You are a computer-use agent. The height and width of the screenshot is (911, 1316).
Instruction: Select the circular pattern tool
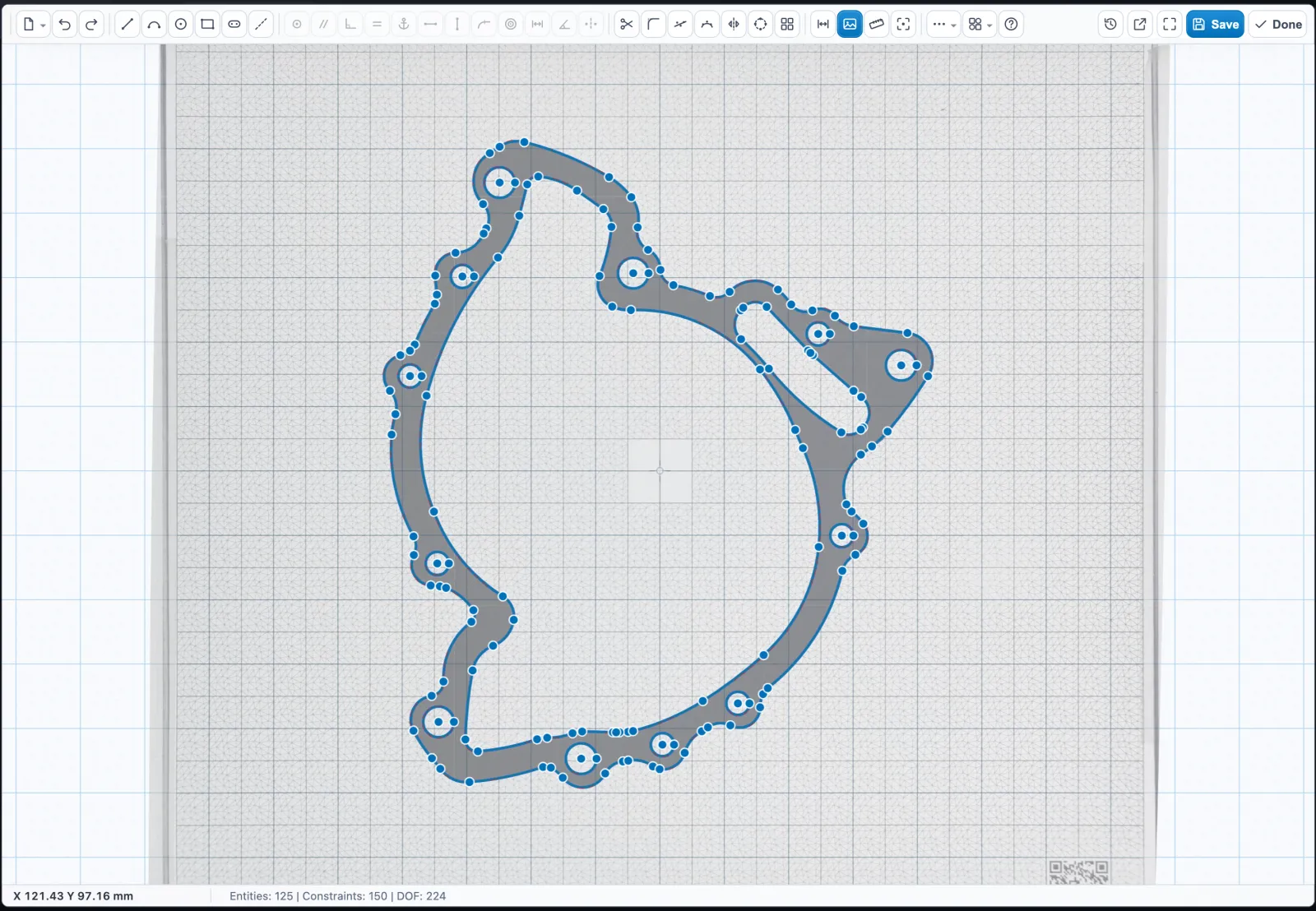point(761,25)
